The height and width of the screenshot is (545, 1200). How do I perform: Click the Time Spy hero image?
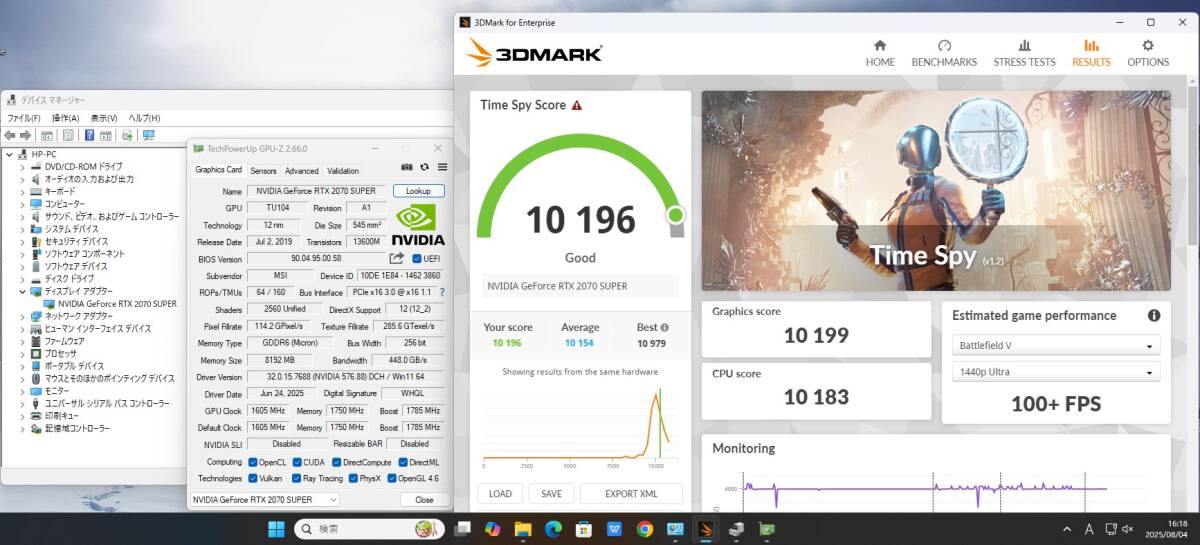936,191
